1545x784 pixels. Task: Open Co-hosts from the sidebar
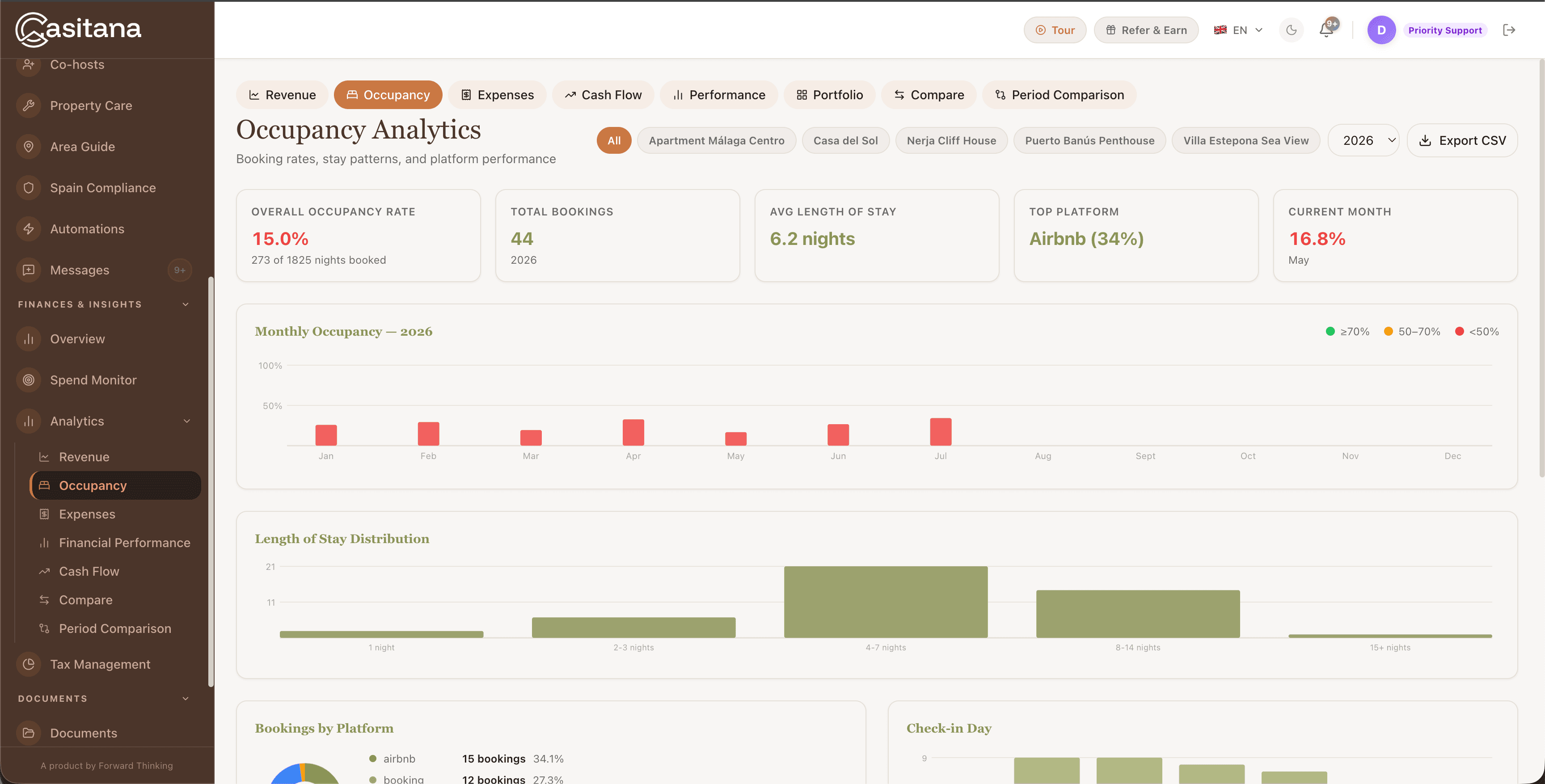(77, 64)
